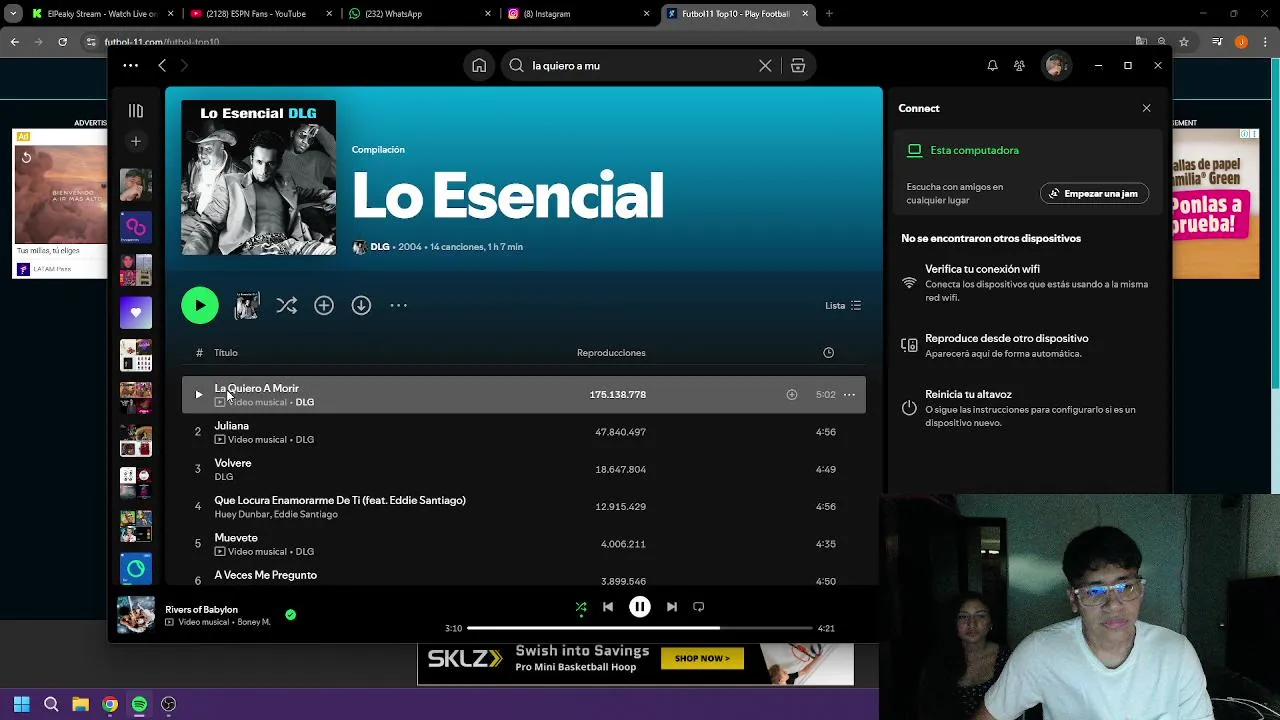Sort by duration clock icon header
This screenshot has width=1280, height=720.
pos(828,353)
